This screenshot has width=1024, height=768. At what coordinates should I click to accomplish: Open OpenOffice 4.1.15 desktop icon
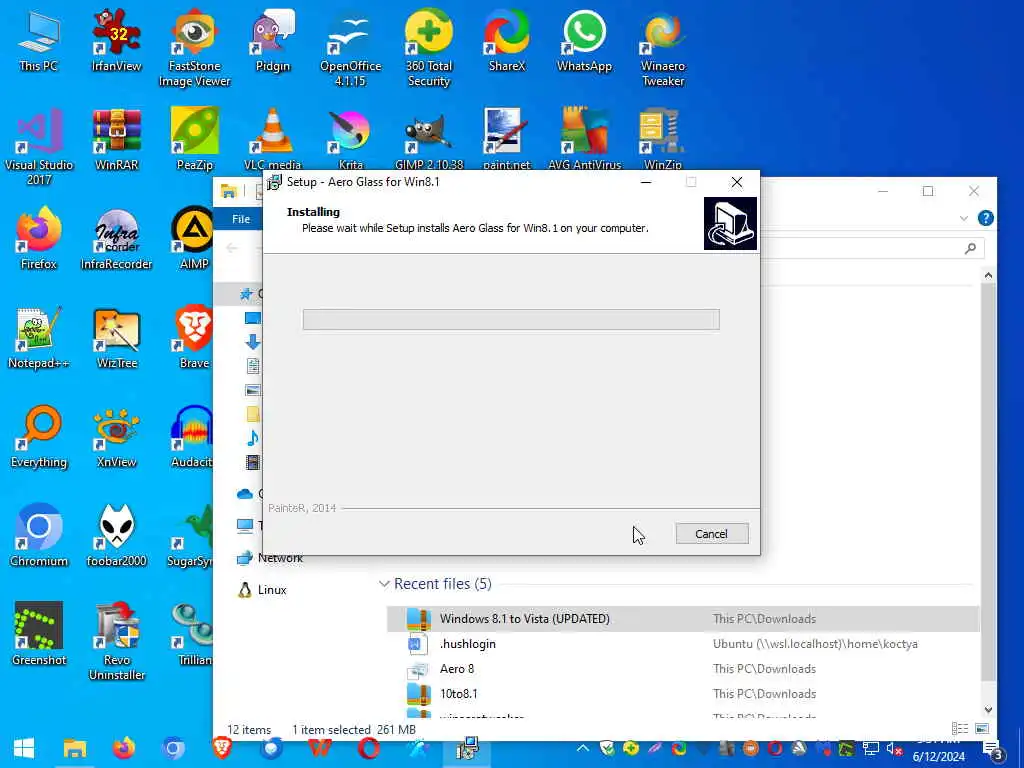[x=350, y=48]
